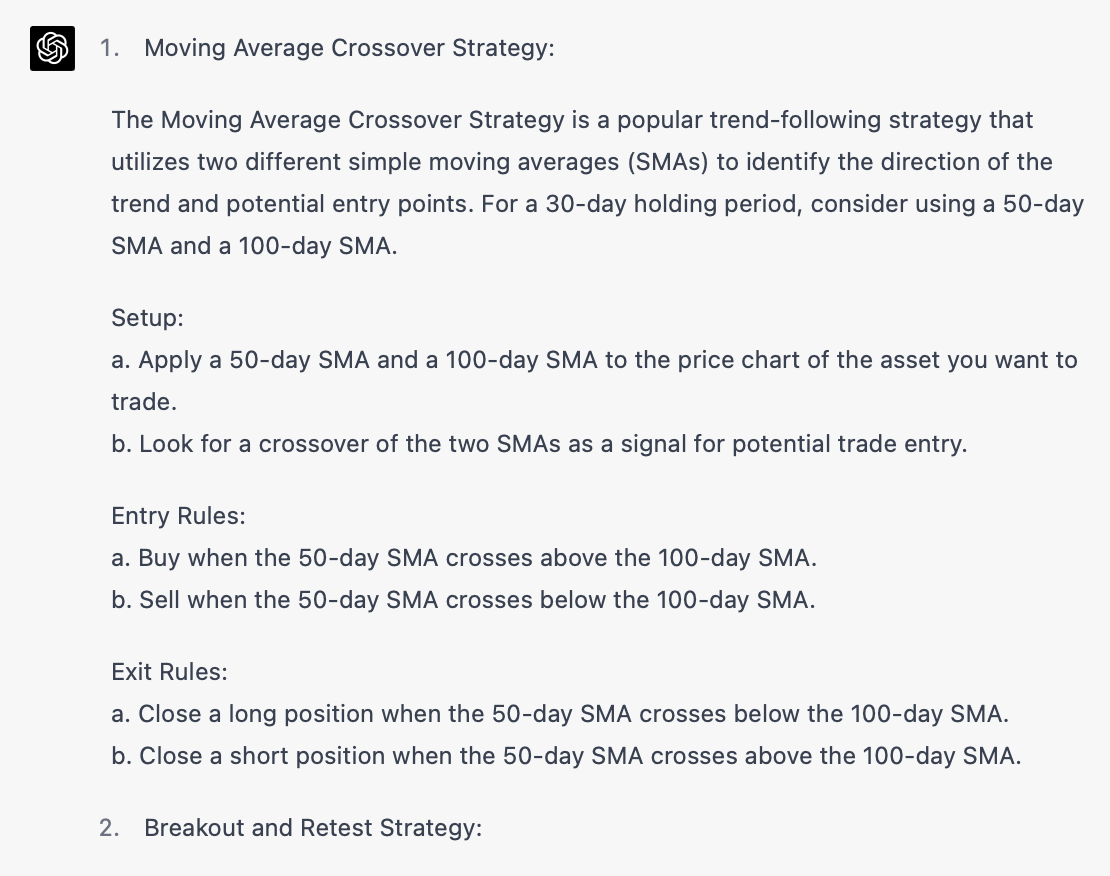Click the standalone word 'trade.'
1110x876 pixels.
click(x=144, y=402)
